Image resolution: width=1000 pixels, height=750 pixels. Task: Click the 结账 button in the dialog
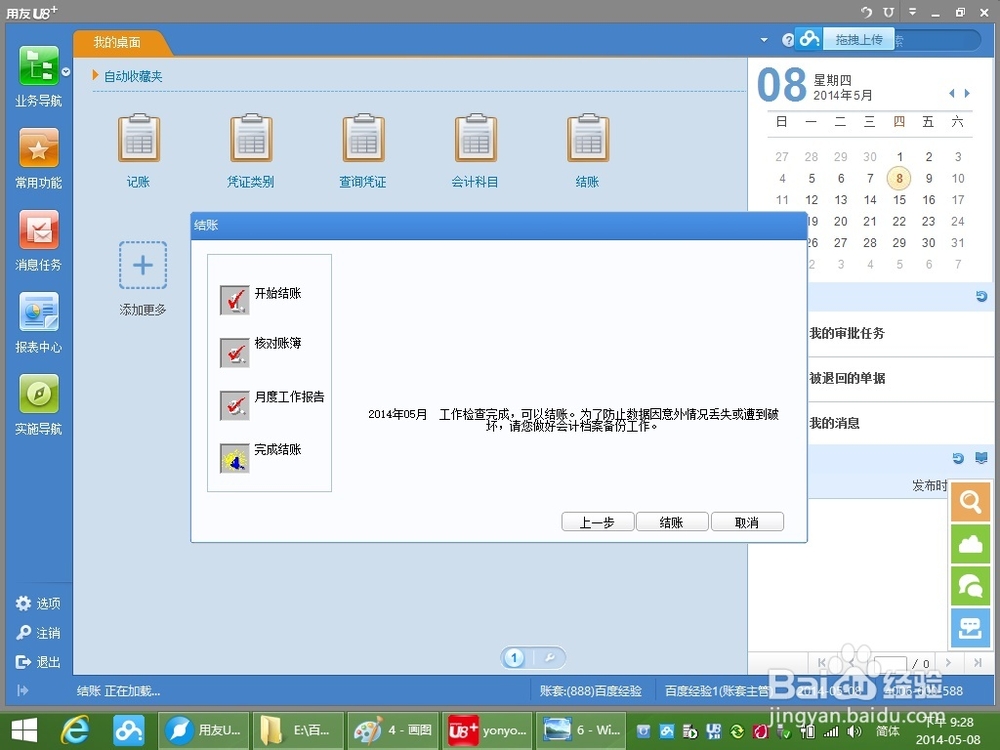(x=672, y=521)
